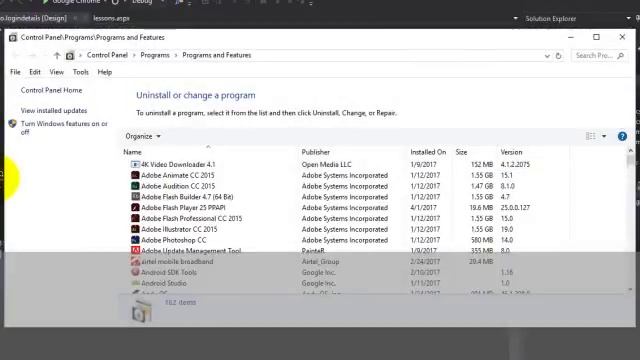The height and width of the screenshot is (360, 640).
Task: Click the Adobe Photoshop CC icon
Action: click(135, 240)
